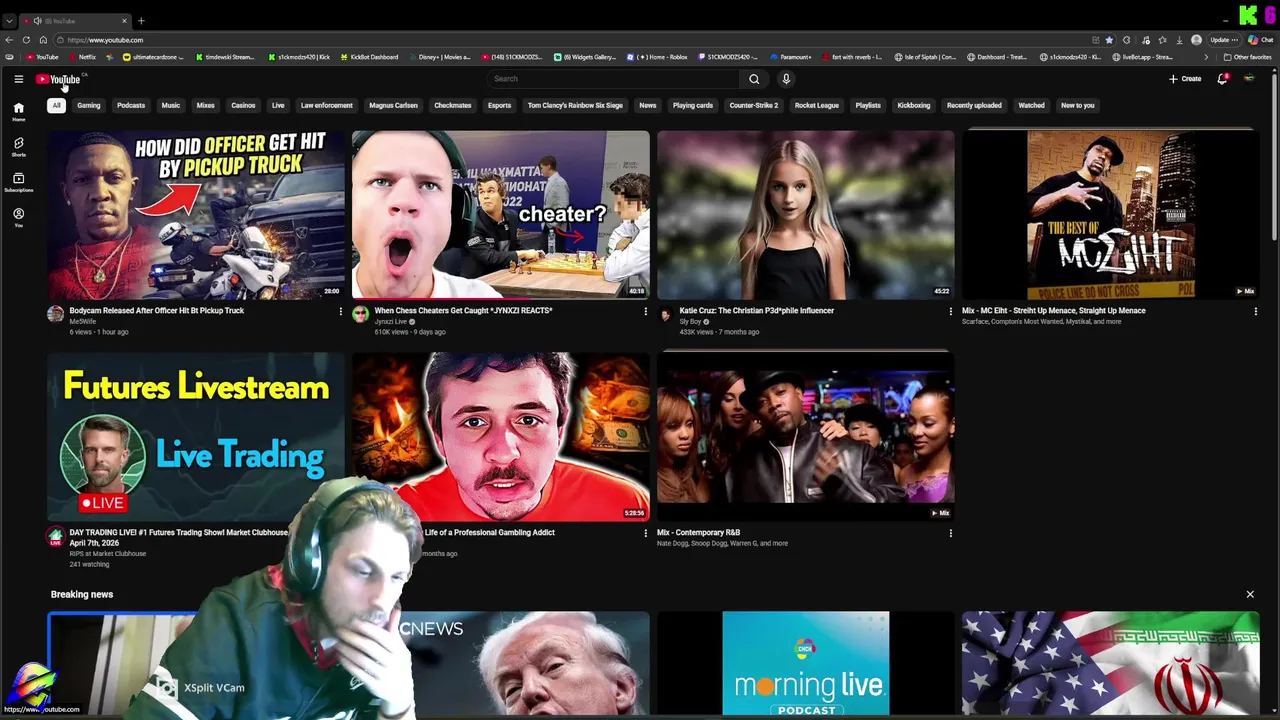1280x720 pixels.
Task: Select the New to you chip
Action: click(1077, 105)
